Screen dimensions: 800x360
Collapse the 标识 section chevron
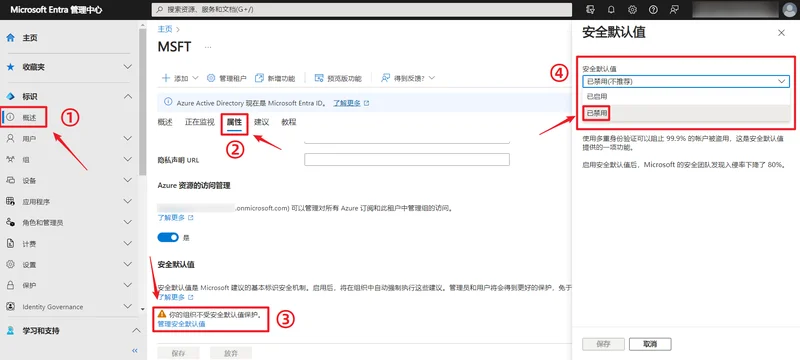click(x=128, y=96)
